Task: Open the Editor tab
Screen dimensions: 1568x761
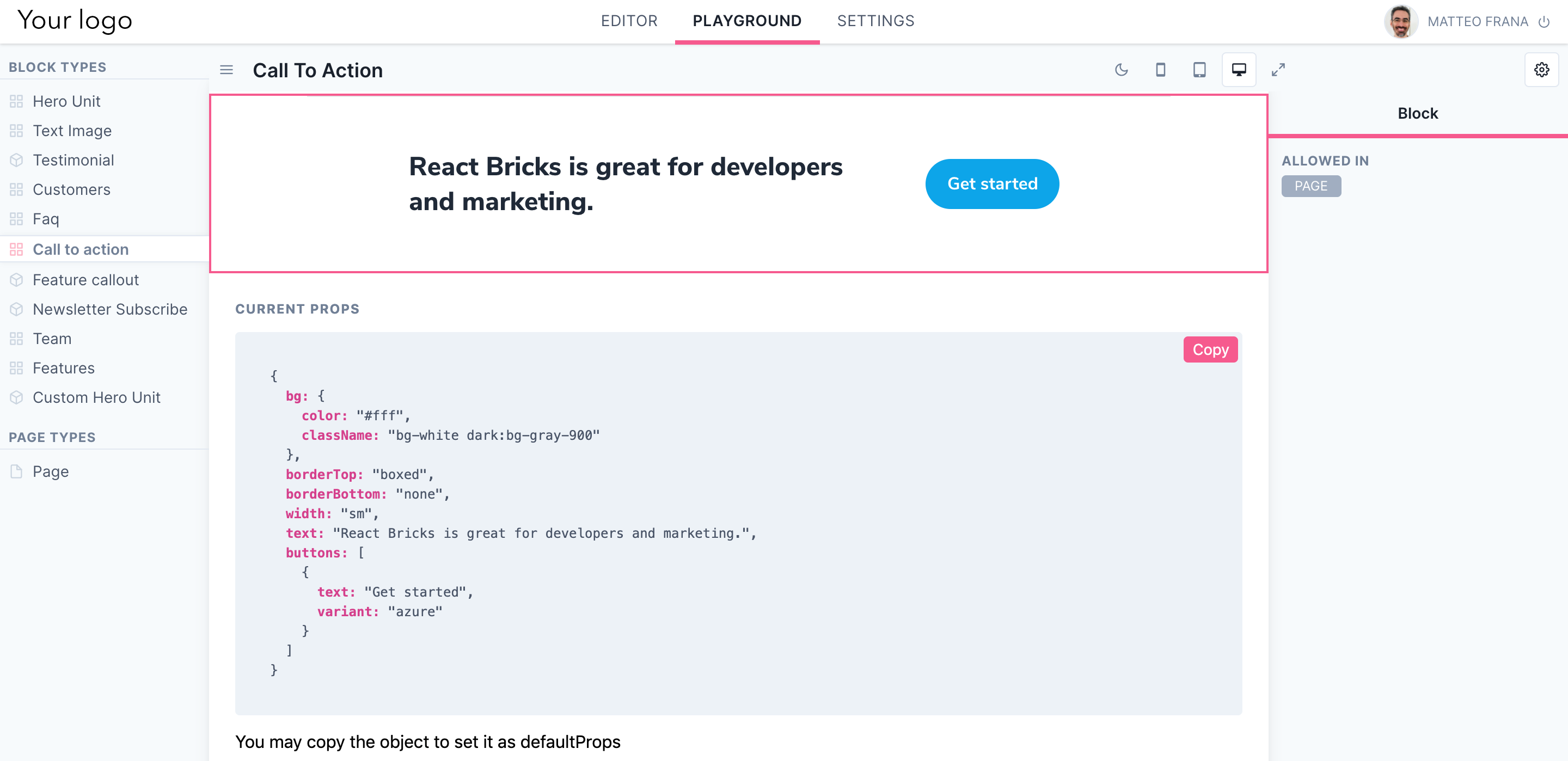Action: pos(629,21)
